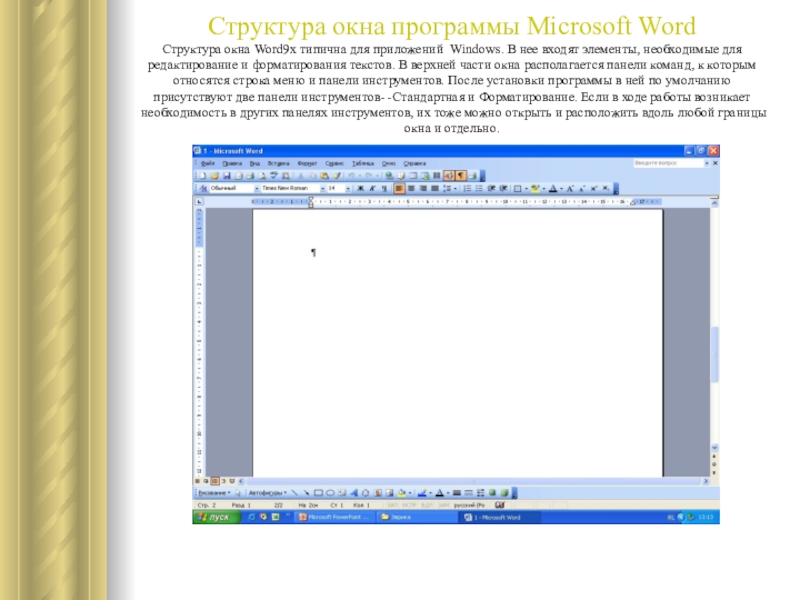
Task: Click the vertical scrollbar up arrow
Action: [x=715, y=203]
